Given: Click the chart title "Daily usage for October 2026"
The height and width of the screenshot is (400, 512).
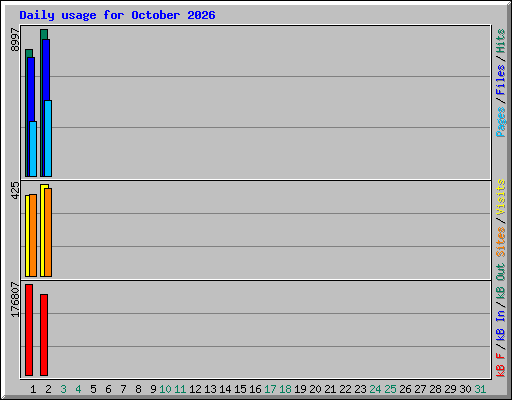Looking at the screenshot, I should click(x=117, y=15).
